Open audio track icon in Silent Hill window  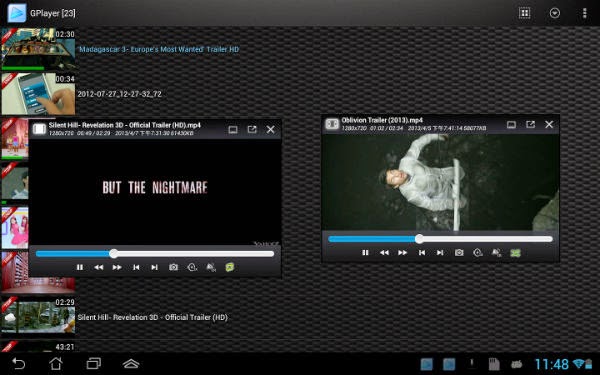pyautogui.click(x=211, y=267)
